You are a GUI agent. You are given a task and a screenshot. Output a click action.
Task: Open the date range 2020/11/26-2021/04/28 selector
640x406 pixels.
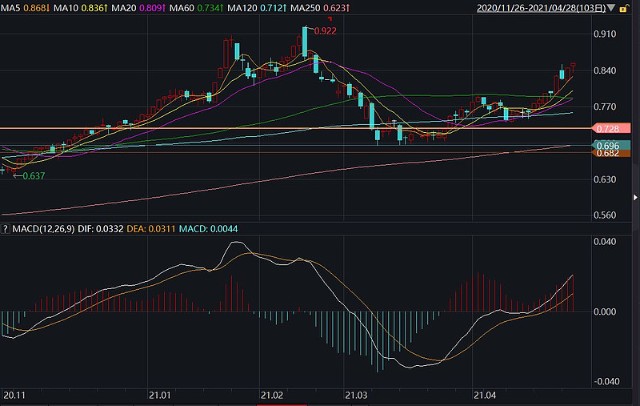[542, 7]
